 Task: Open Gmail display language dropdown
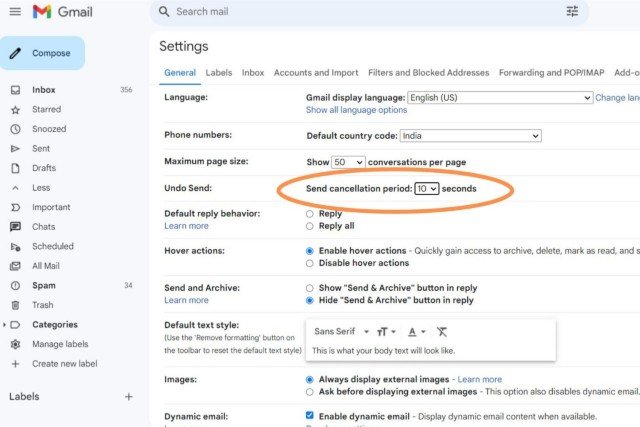pyautogui.click(x=500, y=98)
